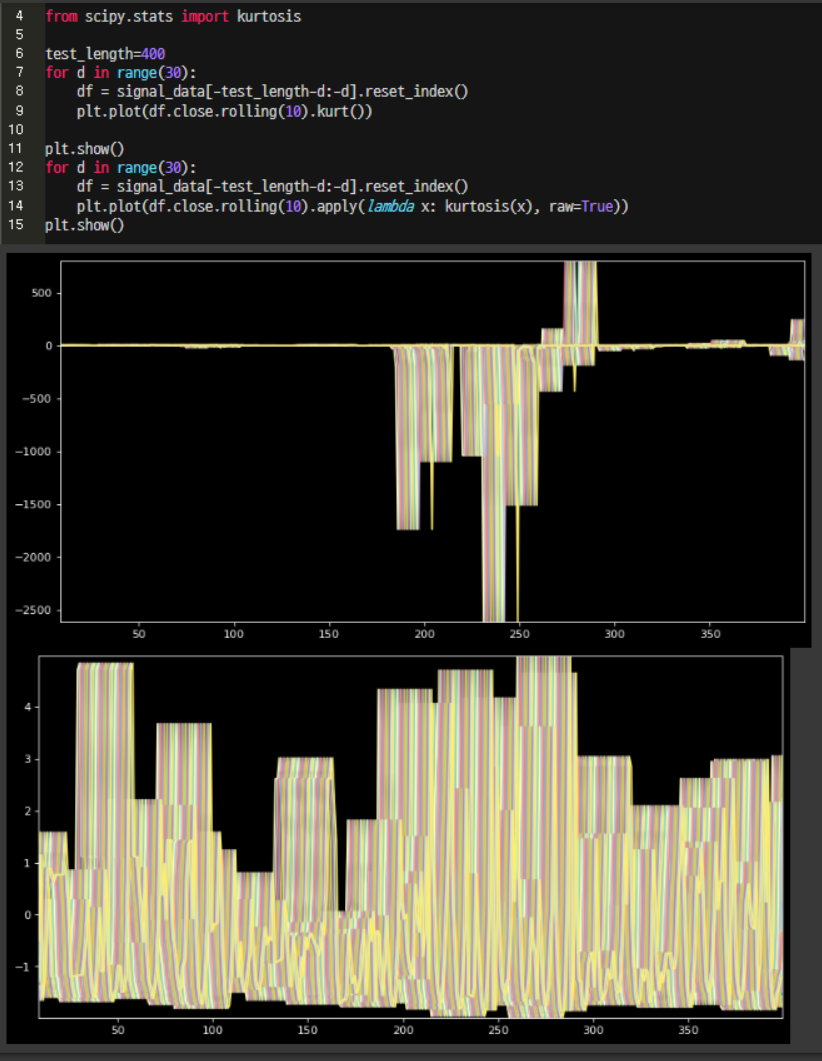Click line number 8 in the gutter
This screenshot has height=1061, width=822.
coord(19,91)
